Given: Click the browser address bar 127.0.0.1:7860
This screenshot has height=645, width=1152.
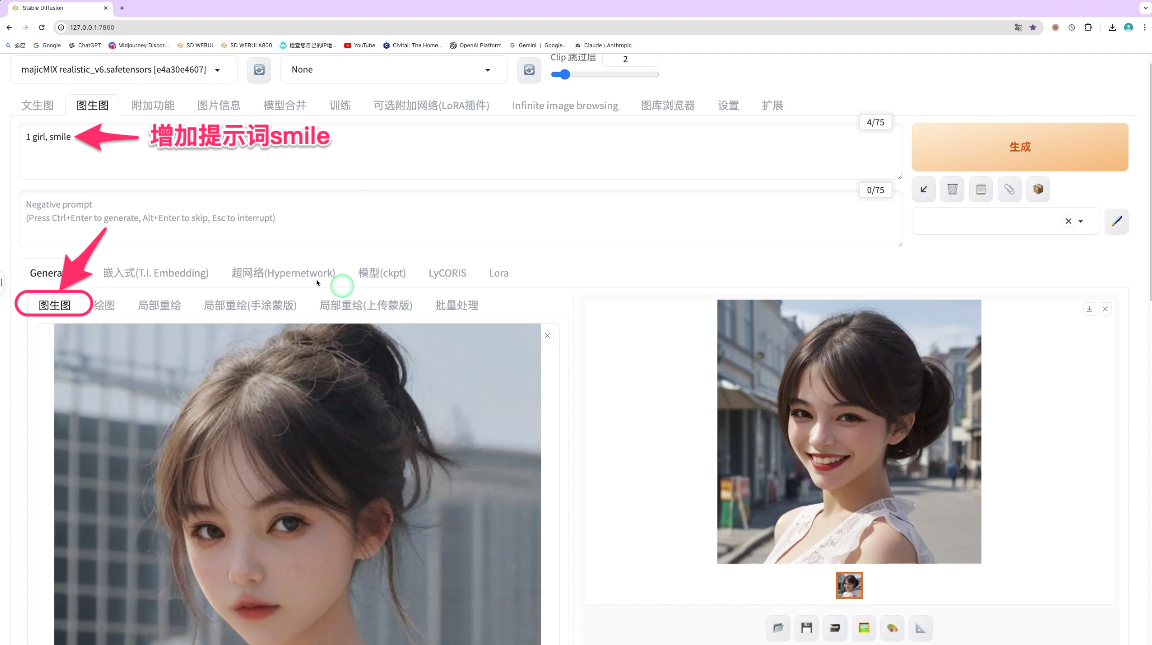Looking at the screenshot, I should click(92, 27).
